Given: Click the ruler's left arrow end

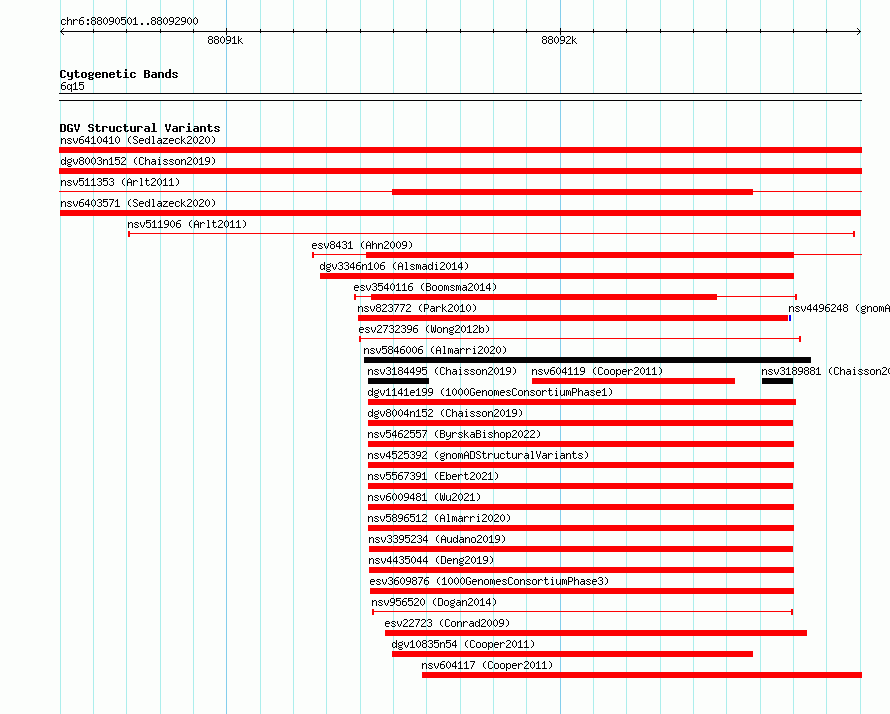Looking at the screenshot, I should click(62, 32).
